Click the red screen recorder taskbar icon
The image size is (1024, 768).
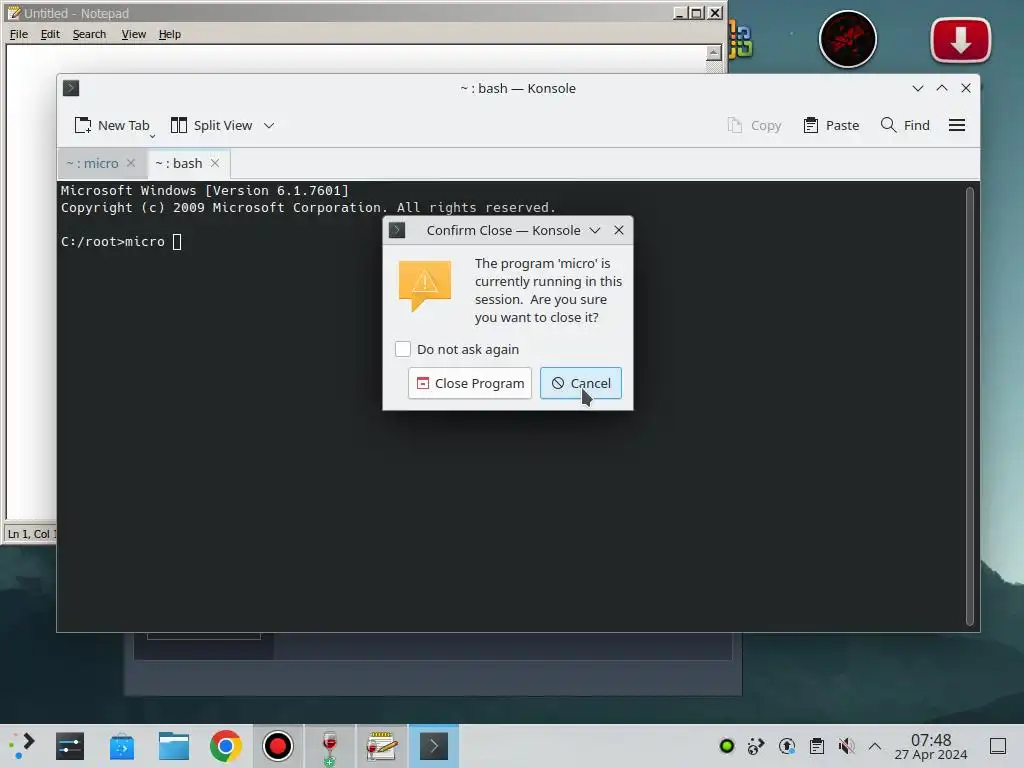point(278,746)
